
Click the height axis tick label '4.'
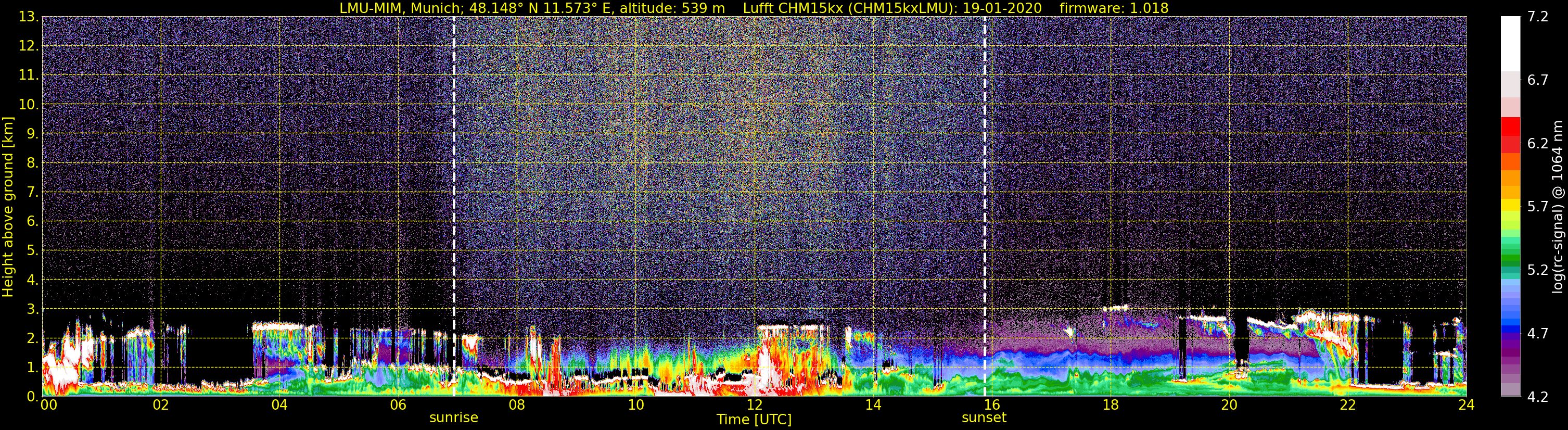click(32, 280)
